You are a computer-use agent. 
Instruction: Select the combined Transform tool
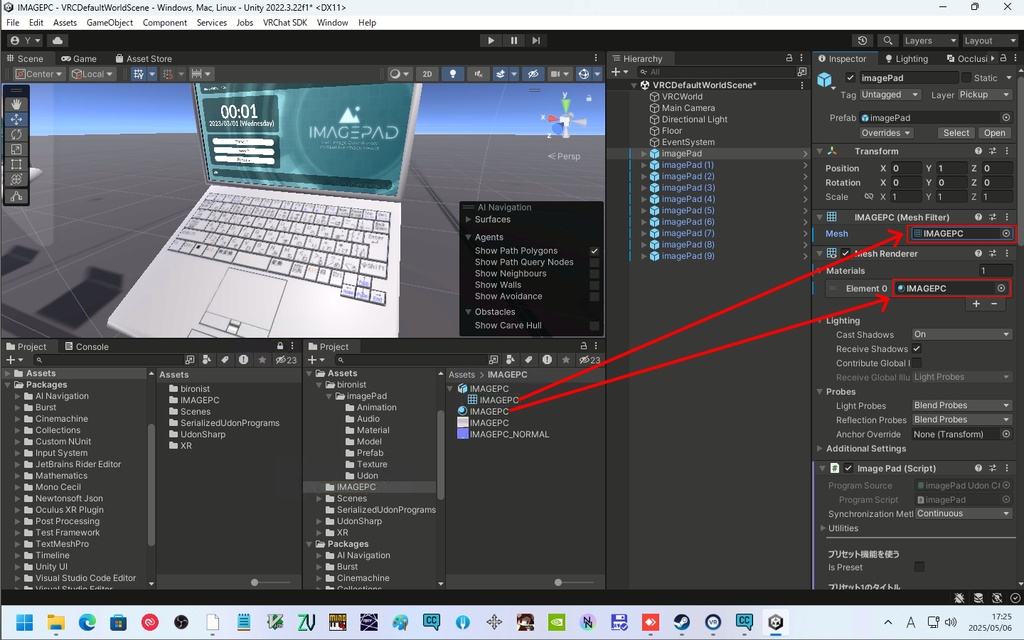[x=16, y=179]
